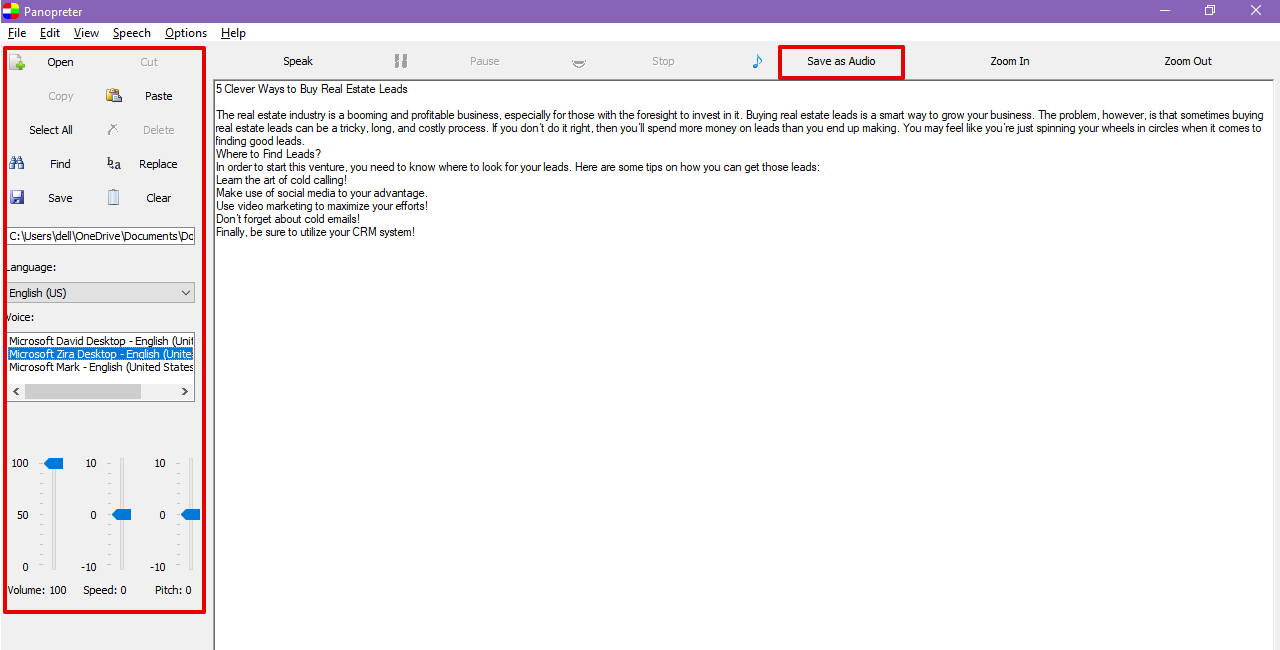Open the View menu
This screenshot has height=650, width=1280.
[86, 33]
